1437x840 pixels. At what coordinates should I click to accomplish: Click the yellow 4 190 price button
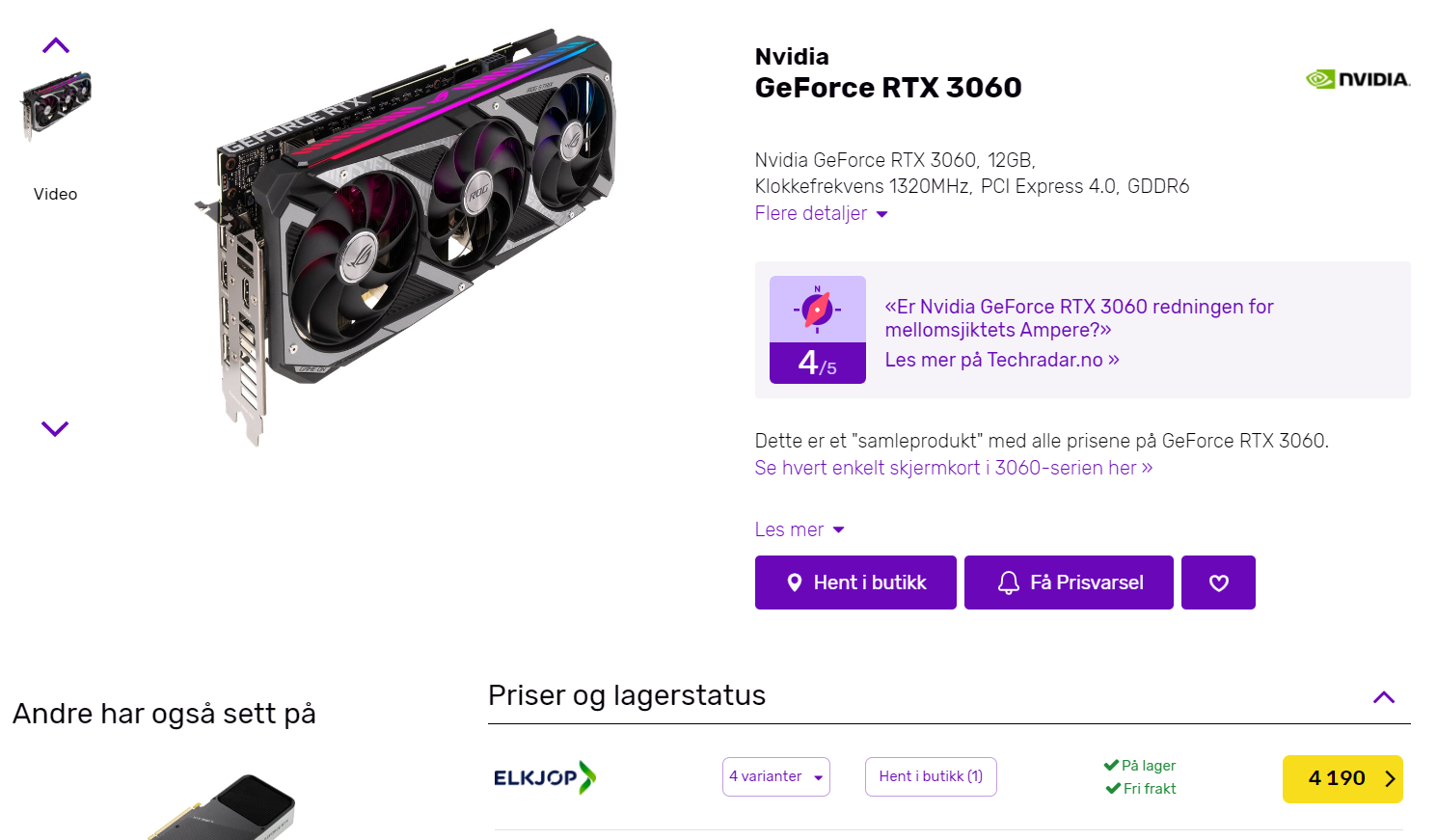1342,779
